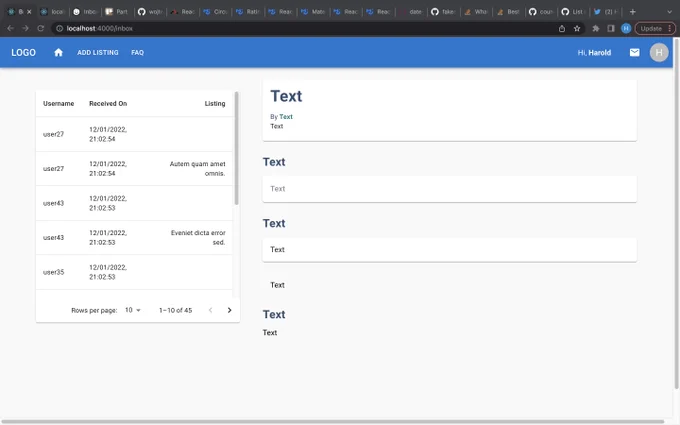Switch to the List GitHub tab

click(574, 12)
